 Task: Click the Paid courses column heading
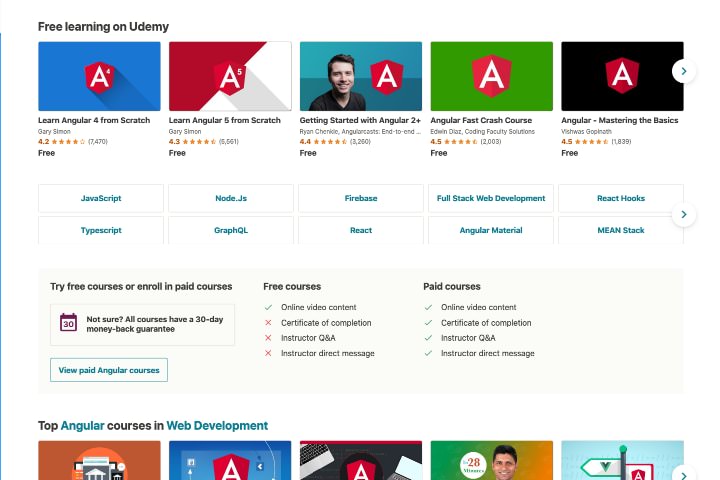point(452,287)
